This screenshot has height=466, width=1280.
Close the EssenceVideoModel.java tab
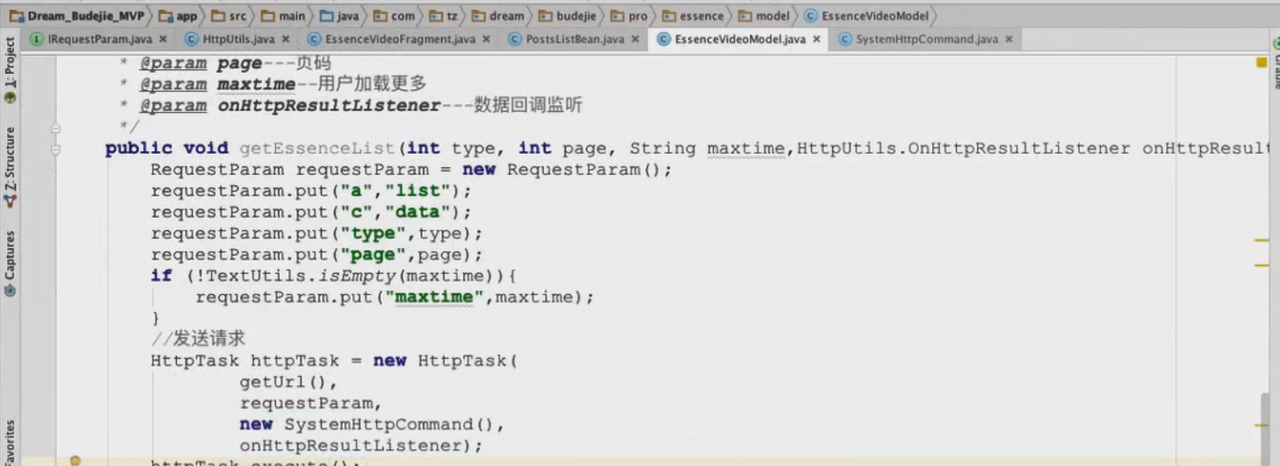[816, 39]
